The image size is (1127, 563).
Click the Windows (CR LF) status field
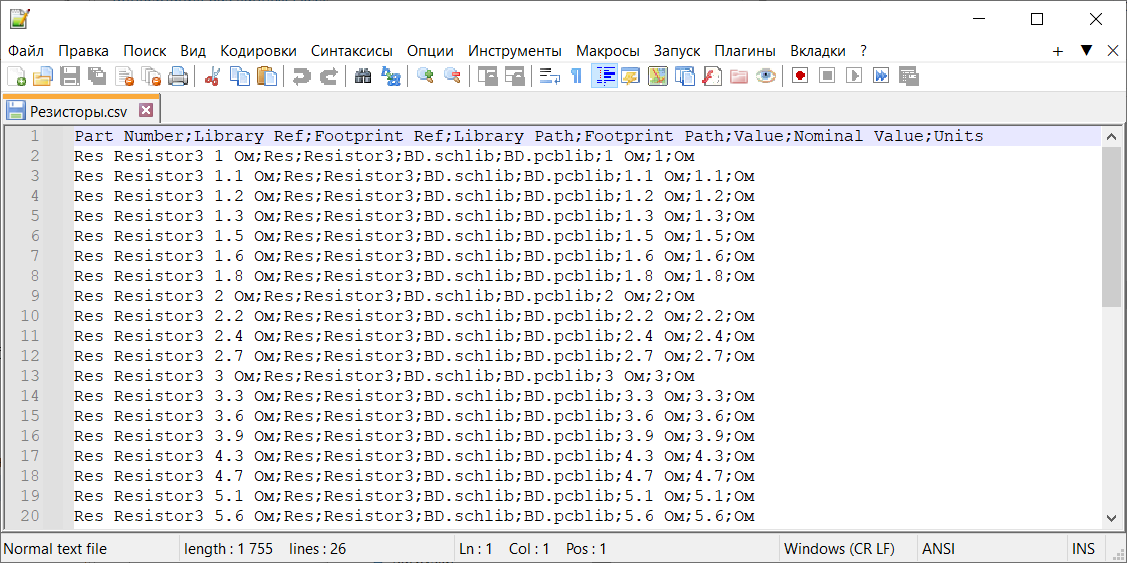(839, 549)
